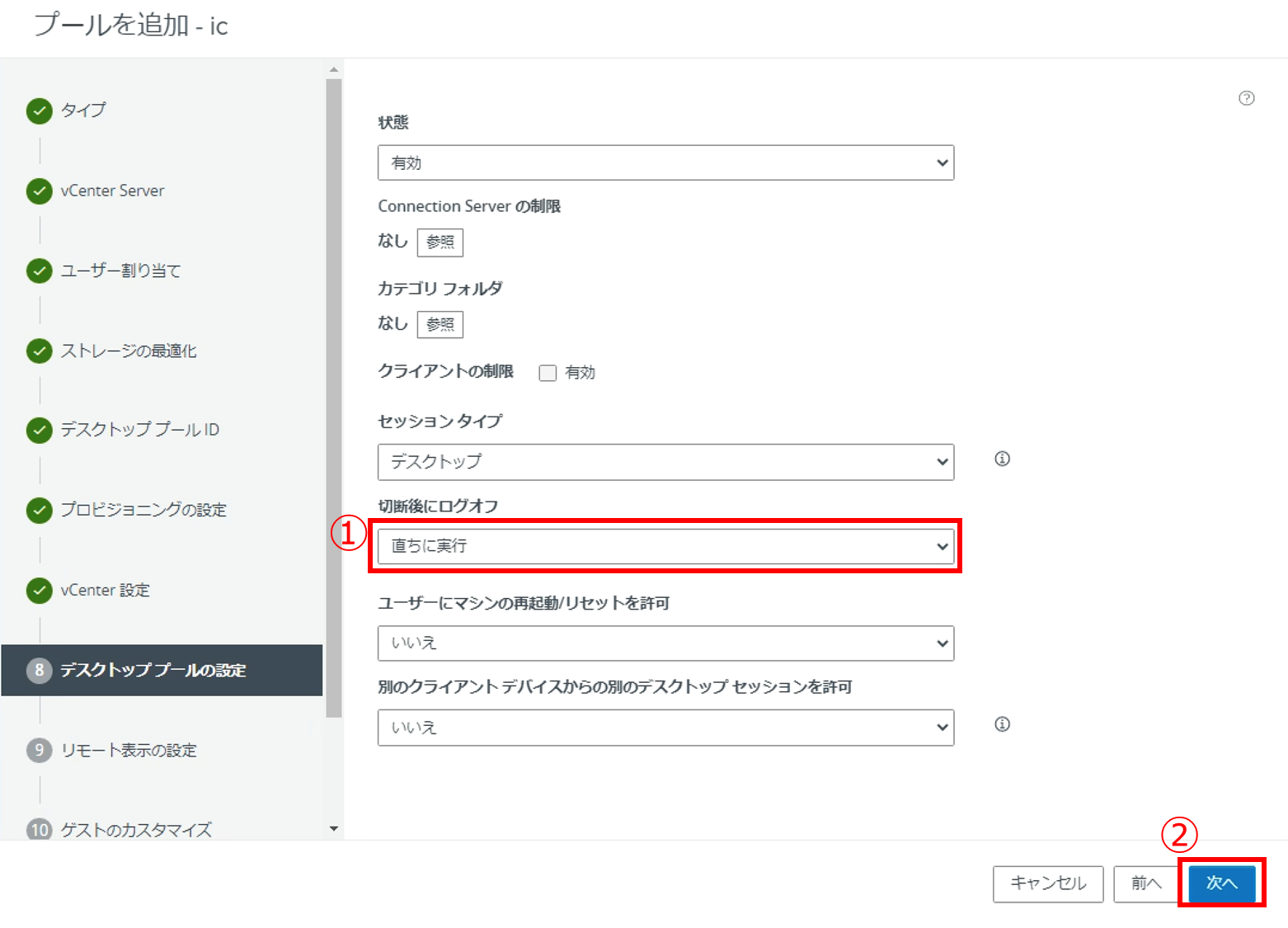Viewport: 1288px width, 928px height.
Task: Open the 切断後にログオフ dropdown
Action: [x=665, y=546]
